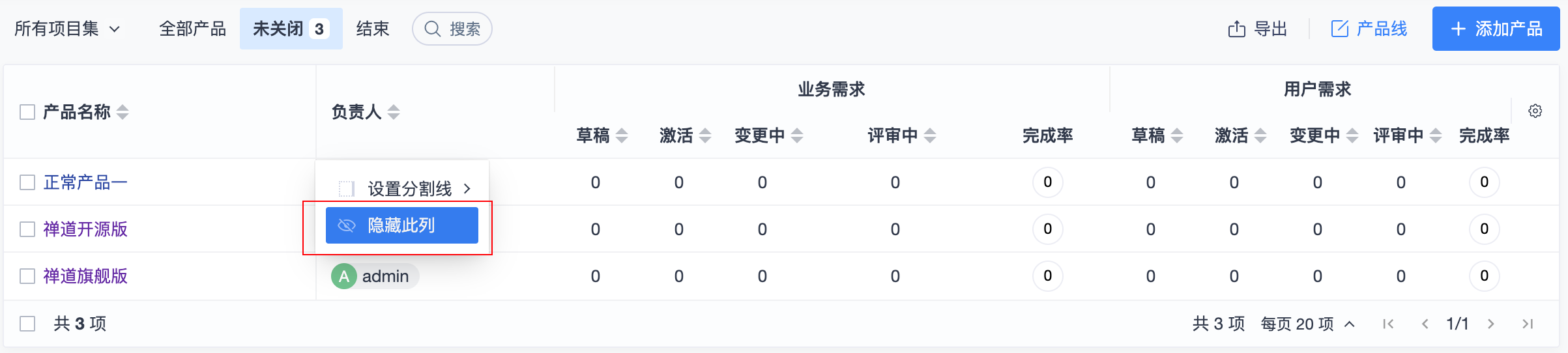Click the 产品线 edit icon

point(1339,29)
